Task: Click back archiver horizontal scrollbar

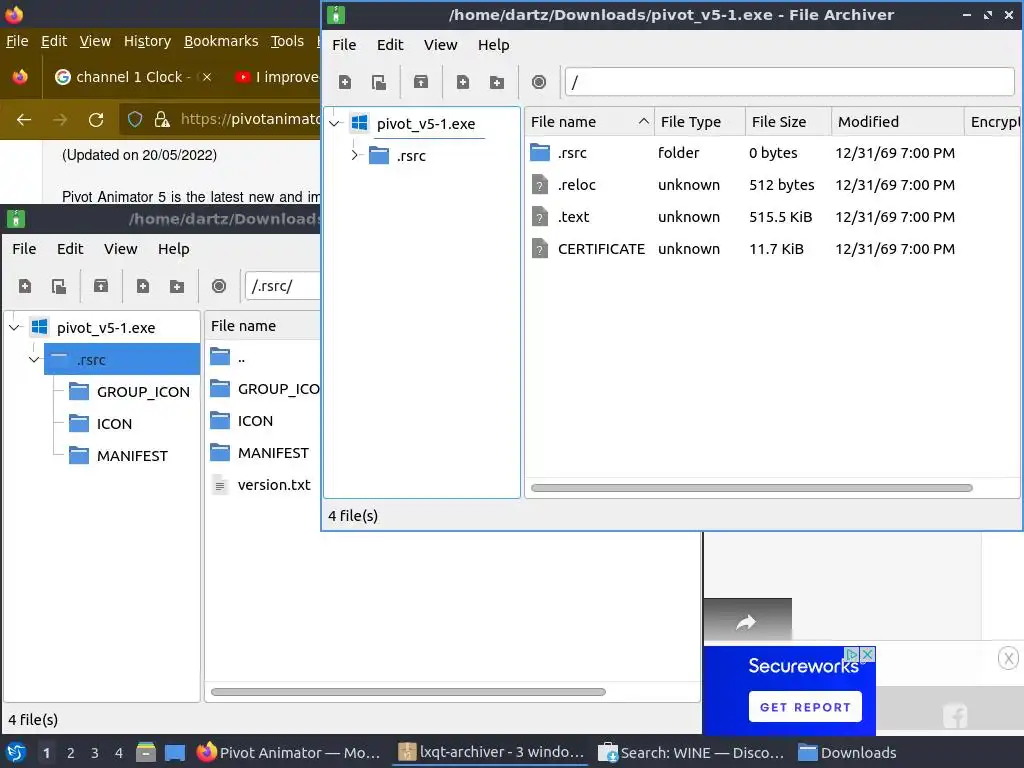Action: 408,692
